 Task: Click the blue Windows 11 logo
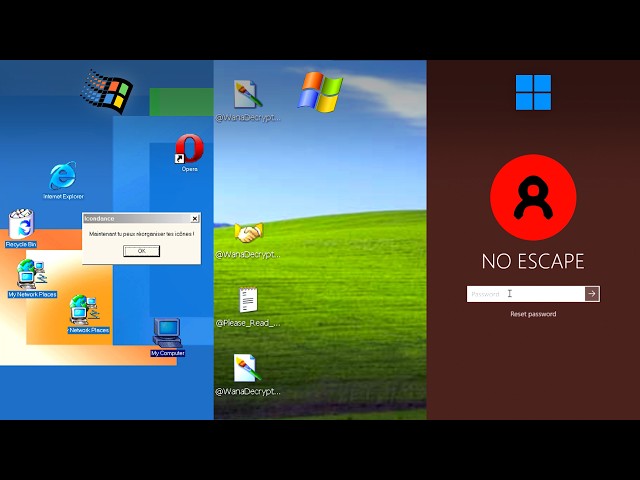(533, 92)
